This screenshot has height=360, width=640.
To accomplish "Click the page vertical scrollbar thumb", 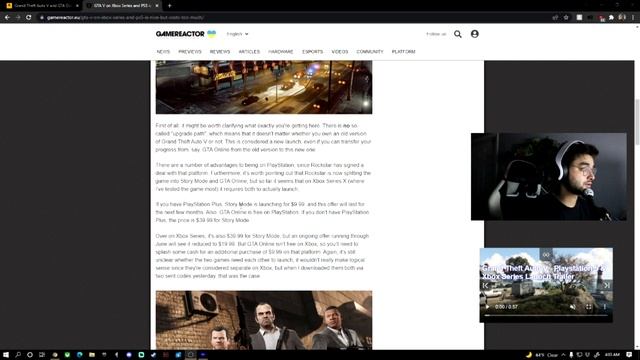I will (637, 122).
